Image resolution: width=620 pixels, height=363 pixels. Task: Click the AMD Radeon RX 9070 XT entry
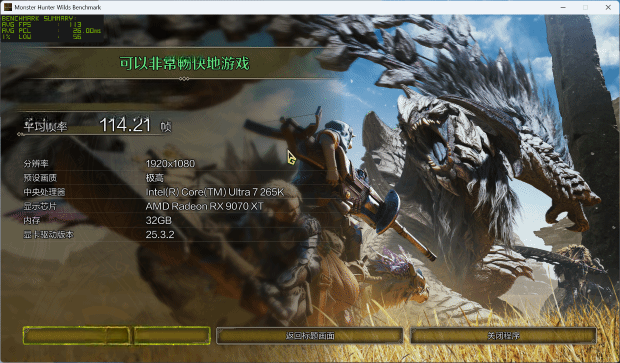204,206
